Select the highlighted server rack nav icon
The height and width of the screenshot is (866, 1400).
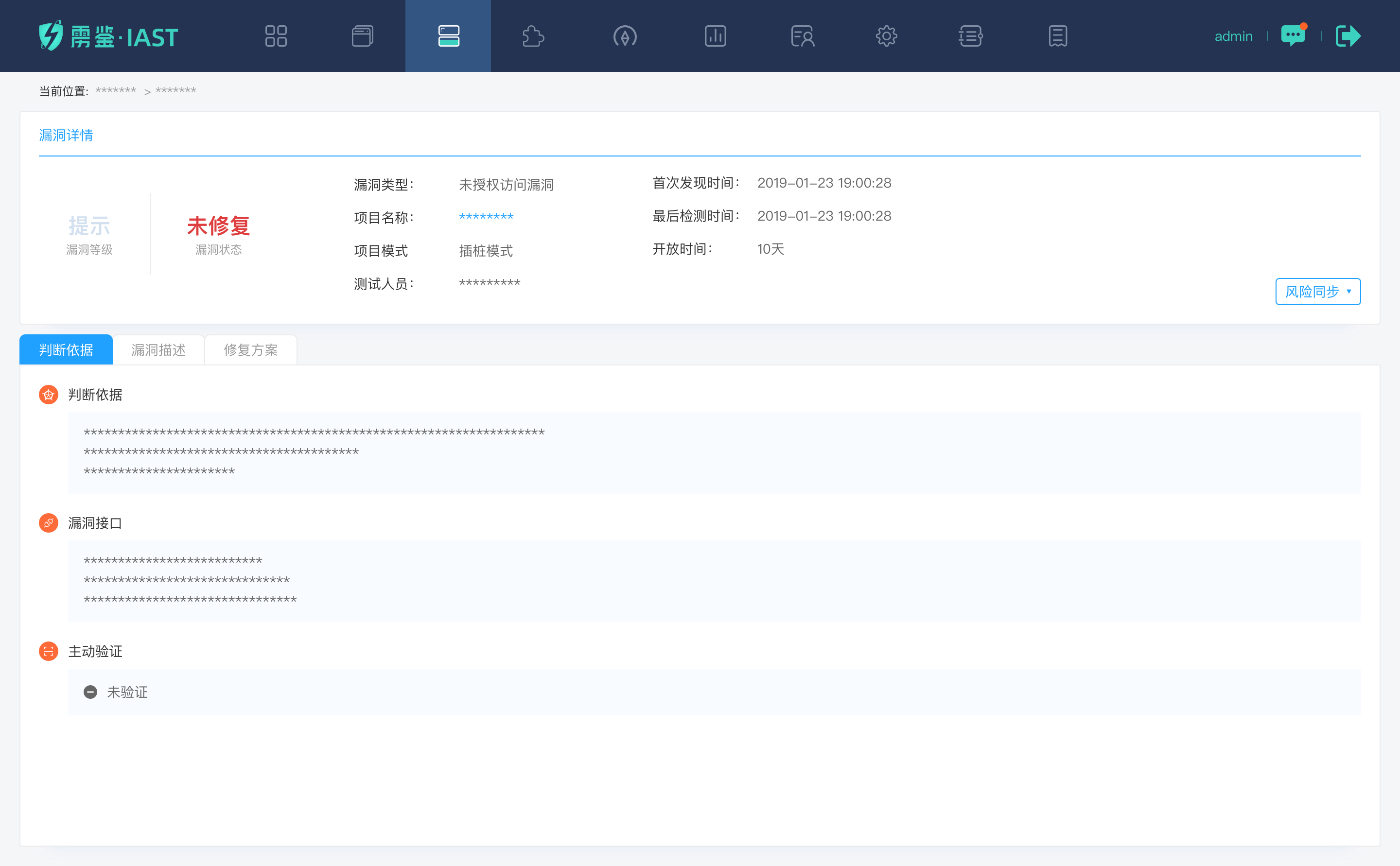(449, 36)
